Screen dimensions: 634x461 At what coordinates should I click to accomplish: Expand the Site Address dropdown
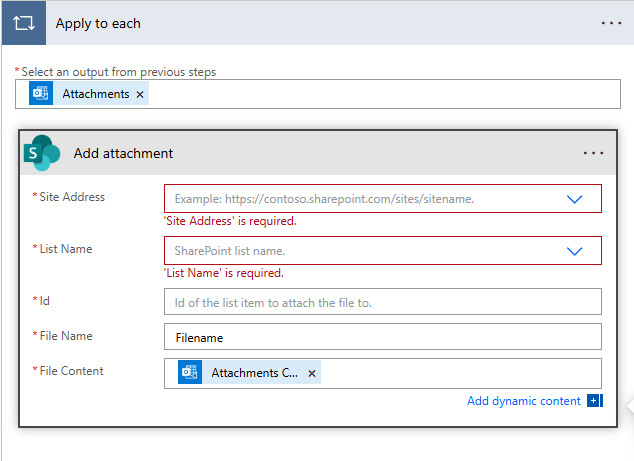574,199
